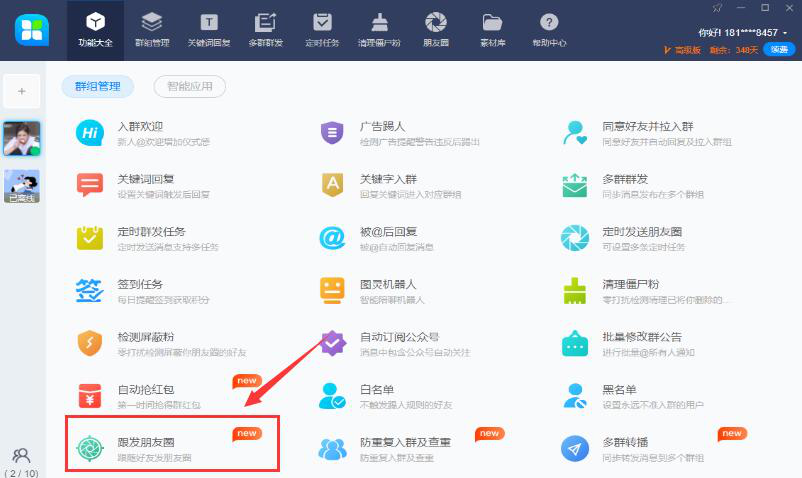Click the 自动订阅公众号 badge icon
The image size is (802, 478).
pyautogui.click(x=333, y=343)
